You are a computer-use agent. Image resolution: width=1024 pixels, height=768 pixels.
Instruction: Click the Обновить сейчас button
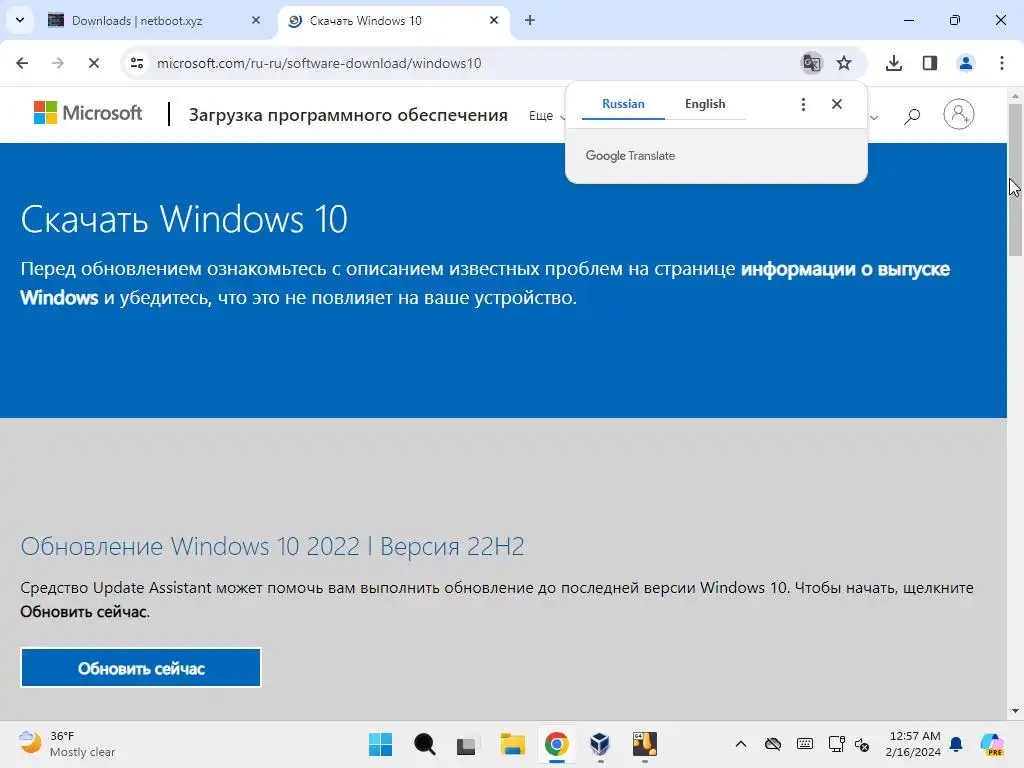(141, 667)
